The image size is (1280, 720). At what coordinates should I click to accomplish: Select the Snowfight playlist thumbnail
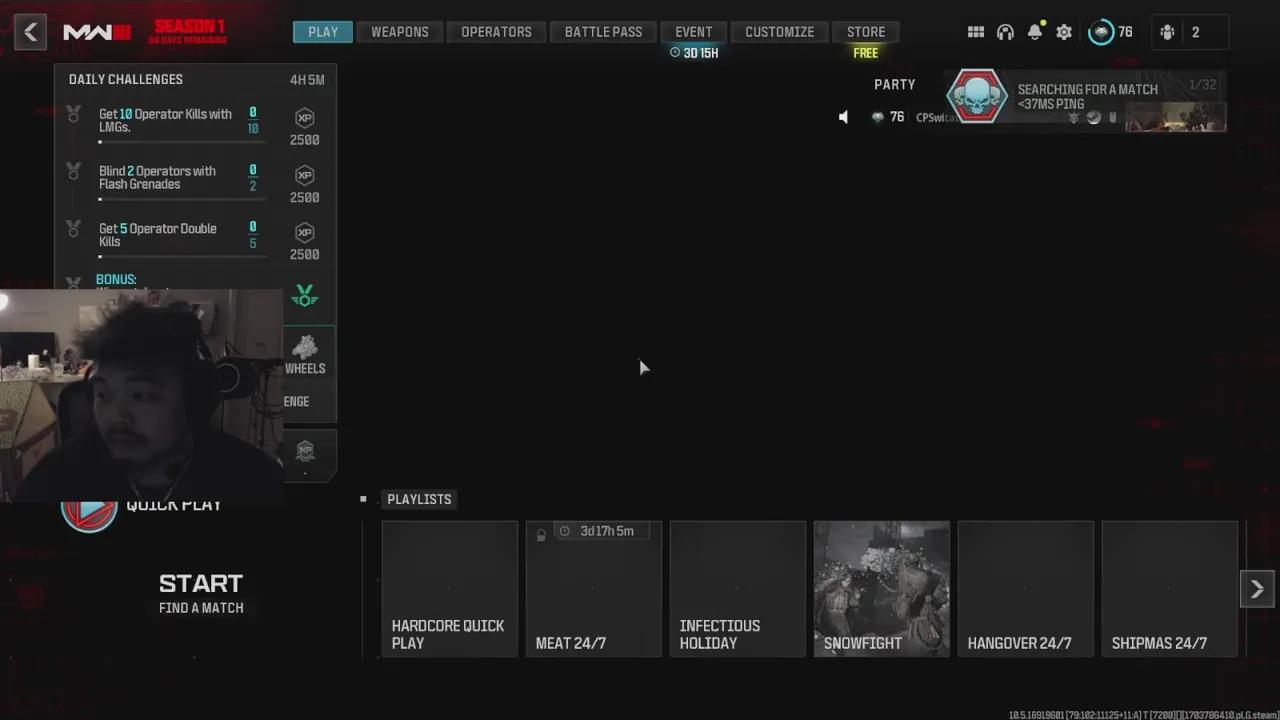point(882,589)
